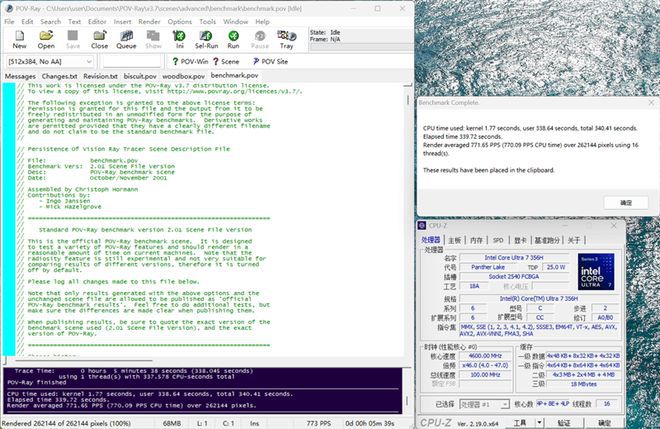This screenshot has height=429, width=660.
Task: Switch to the Revision.txt tab
Action: (x=100, y=76)
